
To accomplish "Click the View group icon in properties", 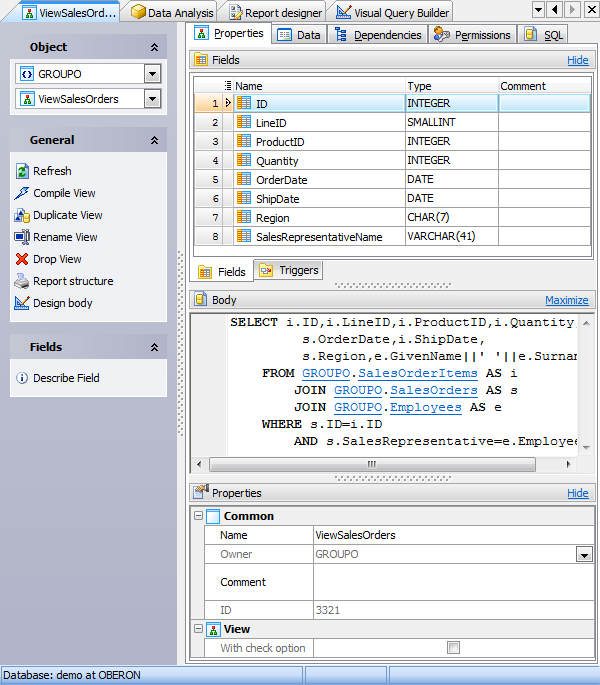I will (x=213, y=630).
